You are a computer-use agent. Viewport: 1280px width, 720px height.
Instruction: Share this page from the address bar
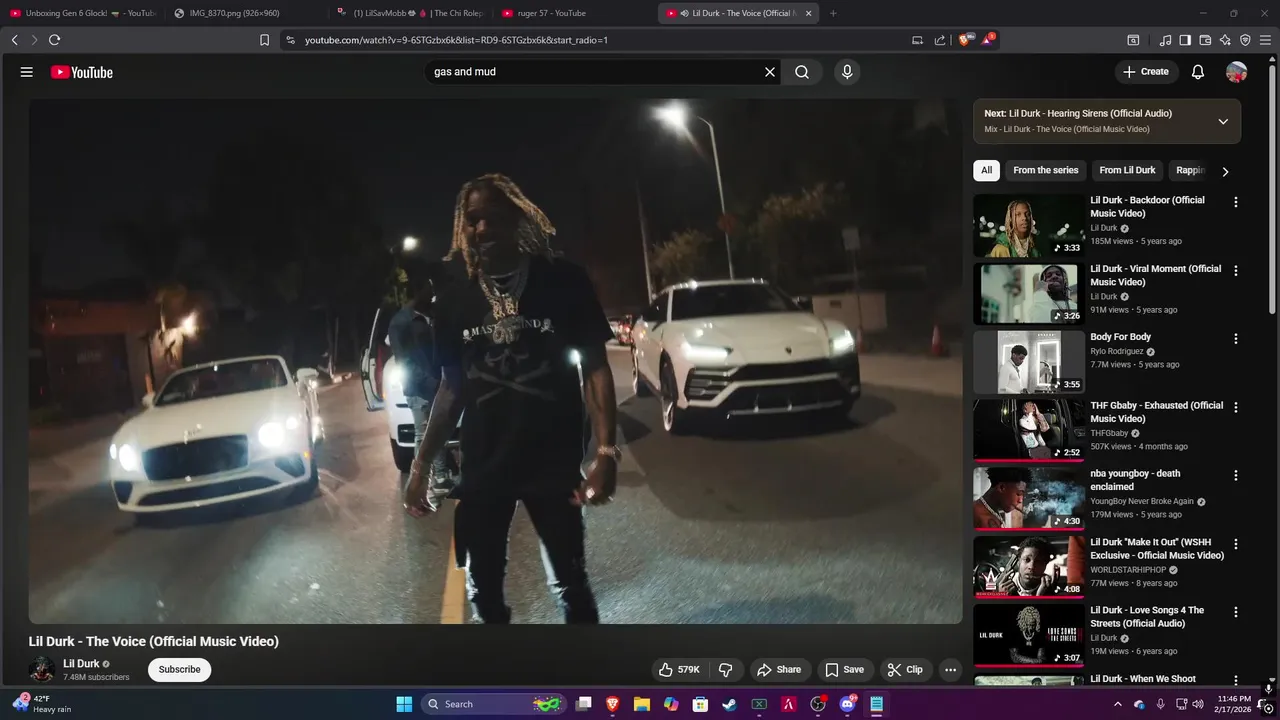(x=940, y=40)
